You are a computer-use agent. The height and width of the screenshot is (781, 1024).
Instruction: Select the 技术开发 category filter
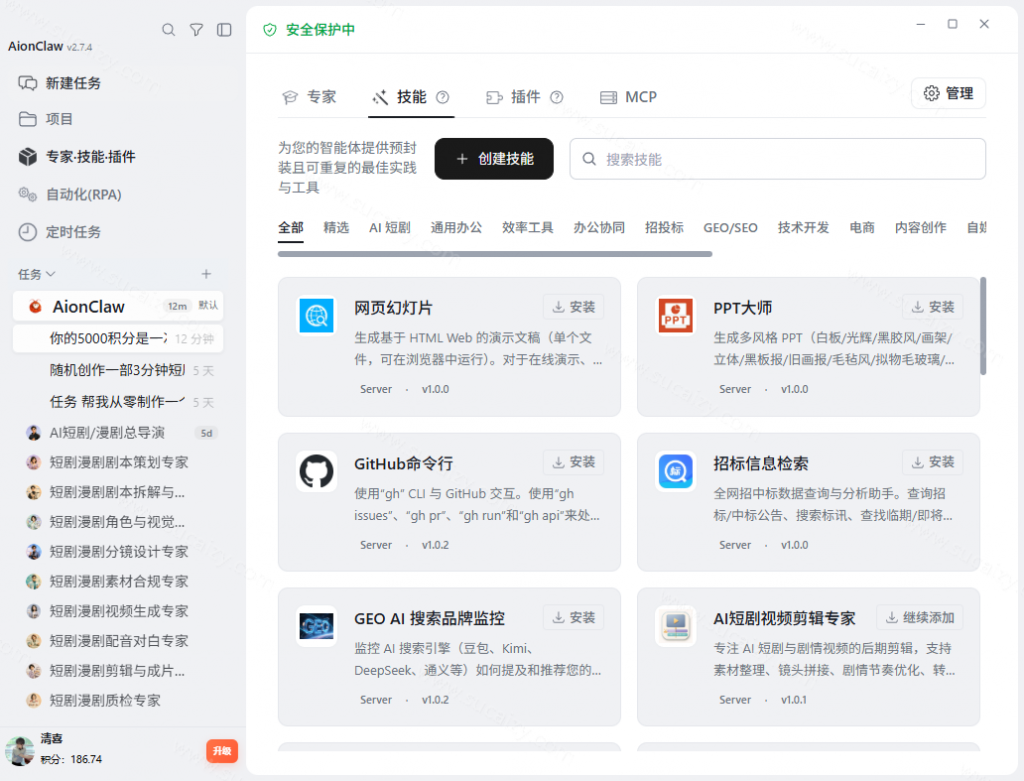click(x=803, y=227)
